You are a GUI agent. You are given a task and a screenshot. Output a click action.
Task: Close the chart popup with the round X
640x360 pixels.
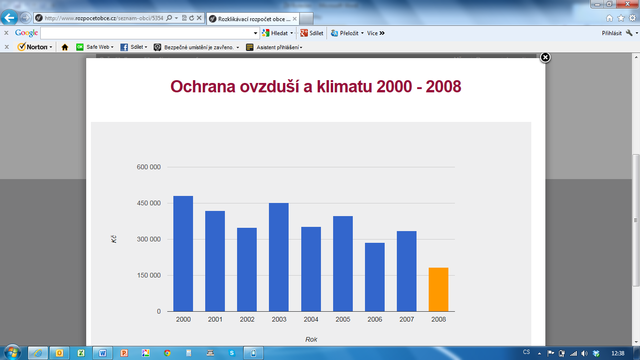point(545,58)
